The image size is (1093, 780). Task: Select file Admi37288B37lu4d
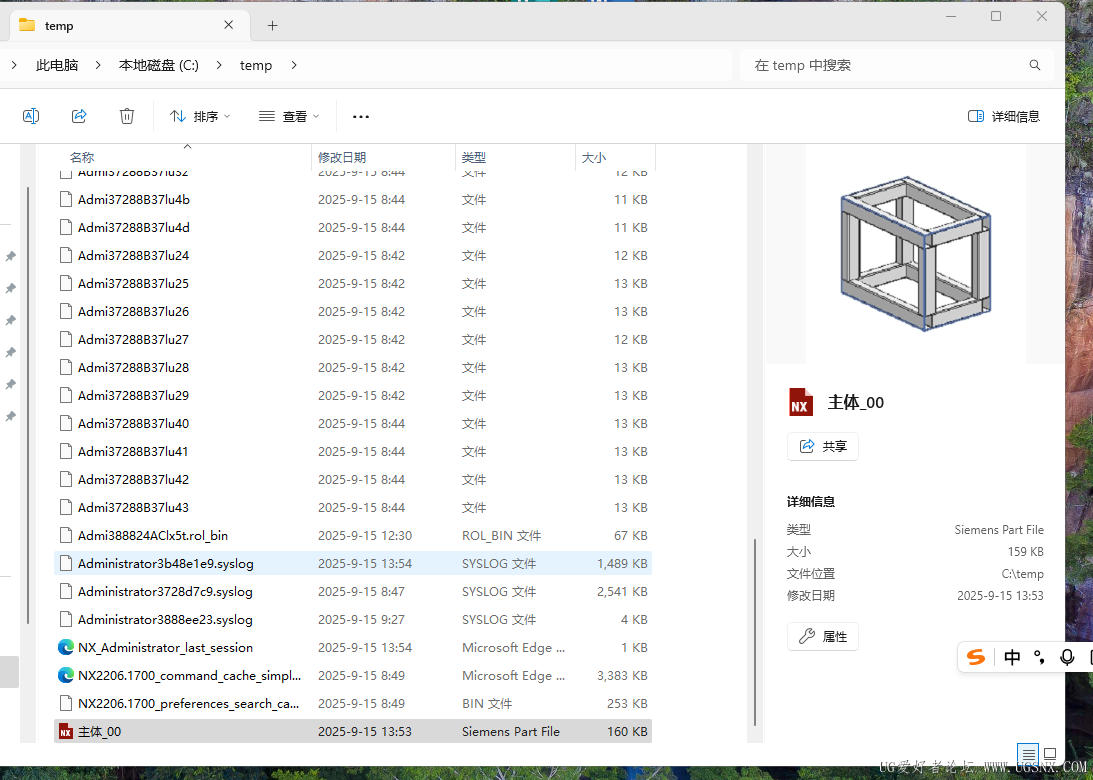click(x=353, y=228)
